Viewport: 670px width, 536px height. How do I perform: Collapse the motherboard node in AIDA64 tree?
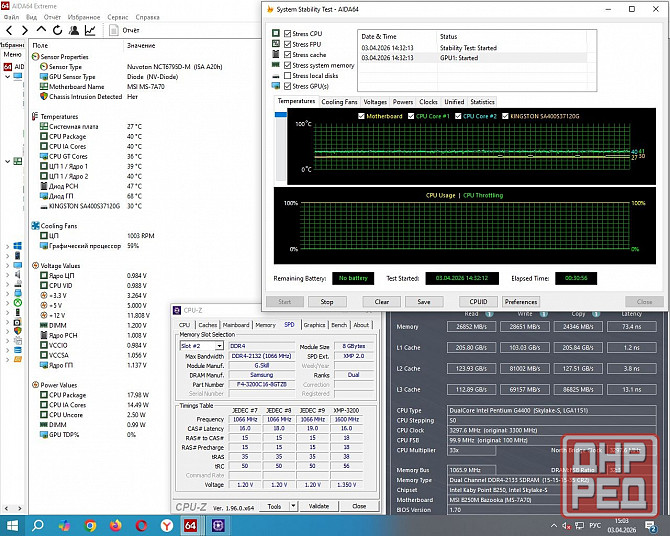click(x=7, y=161)
